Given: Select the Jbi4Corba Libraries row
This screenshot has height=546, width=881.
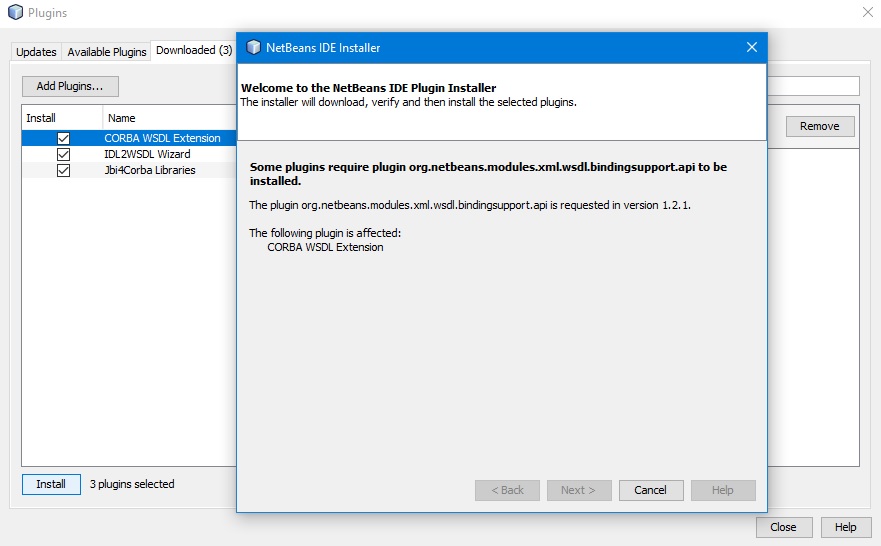Looking at the screenshot, I should click(129, 170).
